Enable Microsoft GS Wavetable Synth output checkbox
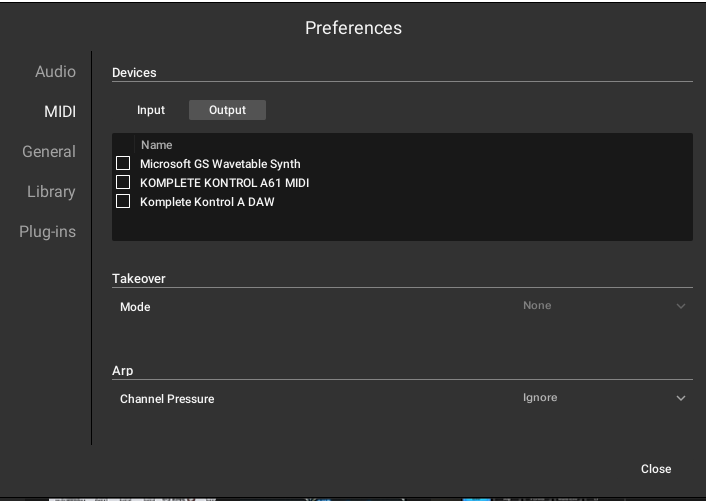Screen dimensions: 706x501 (123, 163)
